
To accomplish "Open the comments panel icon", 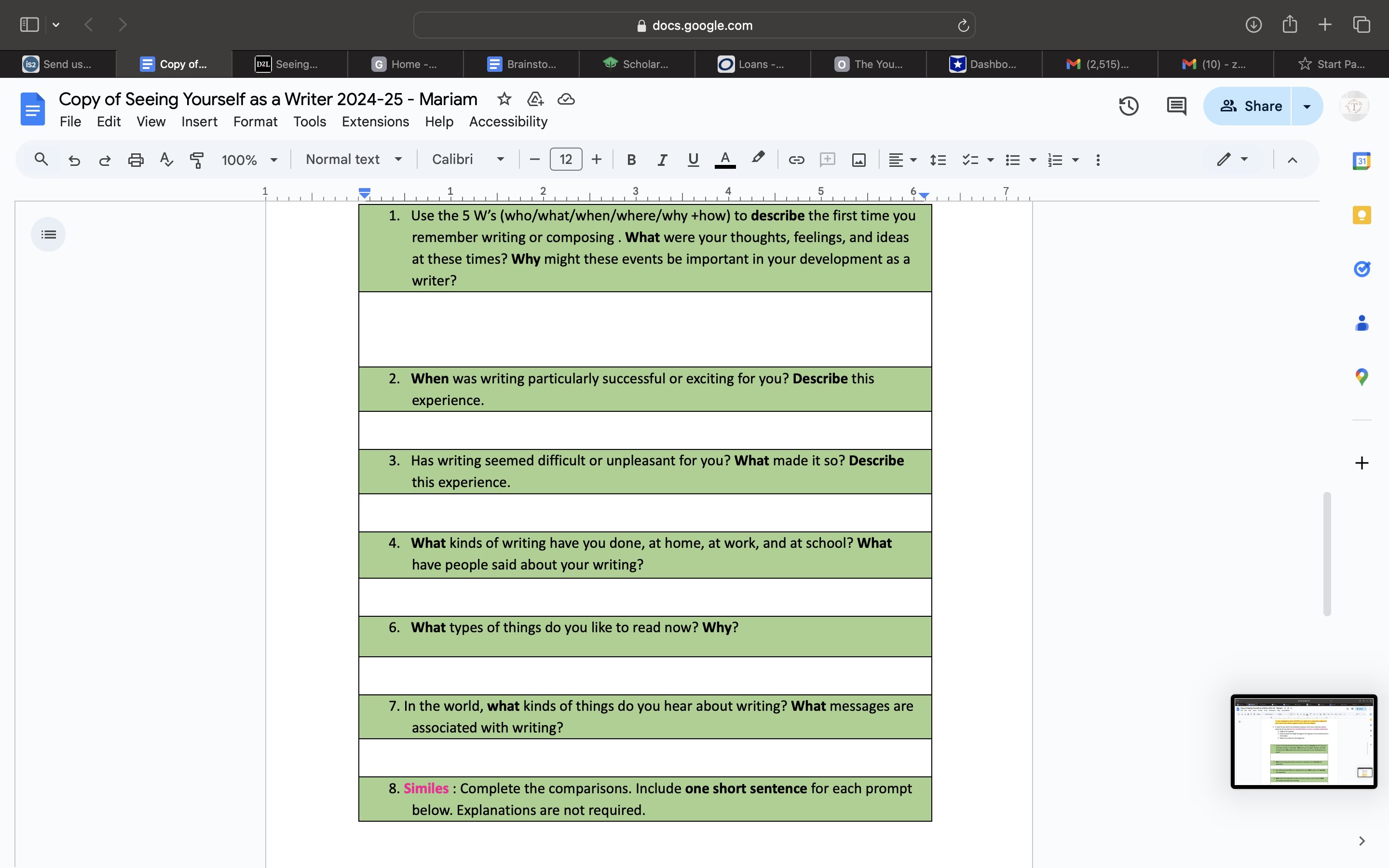I will pos(1176,106).
